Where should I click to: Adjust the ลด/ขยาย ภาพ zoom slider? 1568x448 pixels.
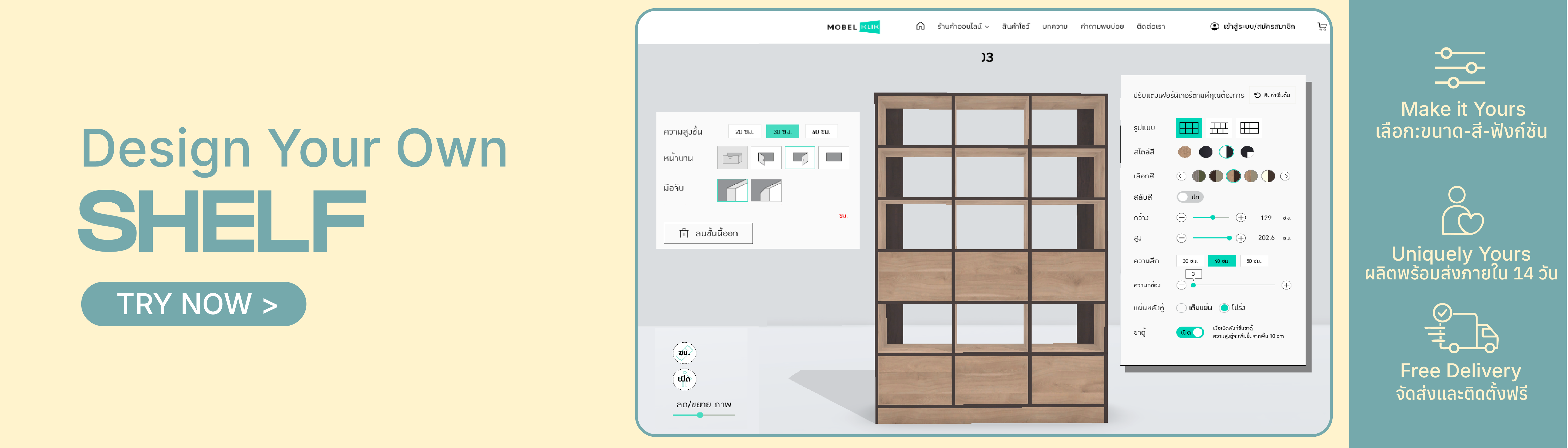click(704, 415)
